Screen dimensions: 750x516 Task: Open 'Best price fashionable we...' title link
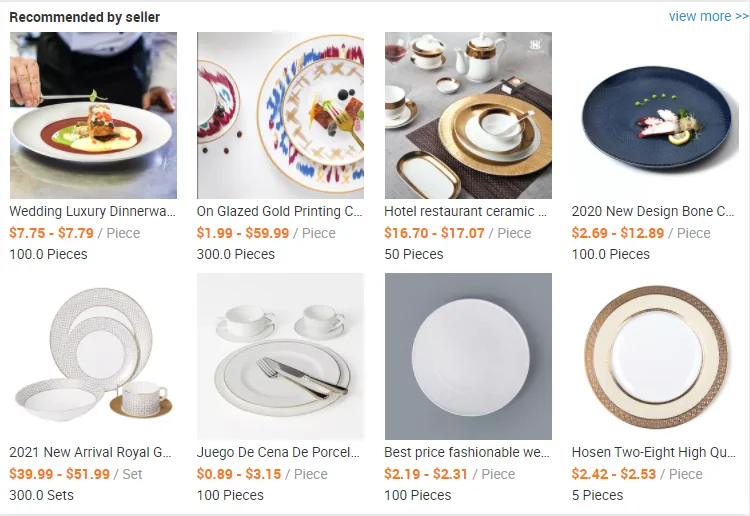click(467, 452)
